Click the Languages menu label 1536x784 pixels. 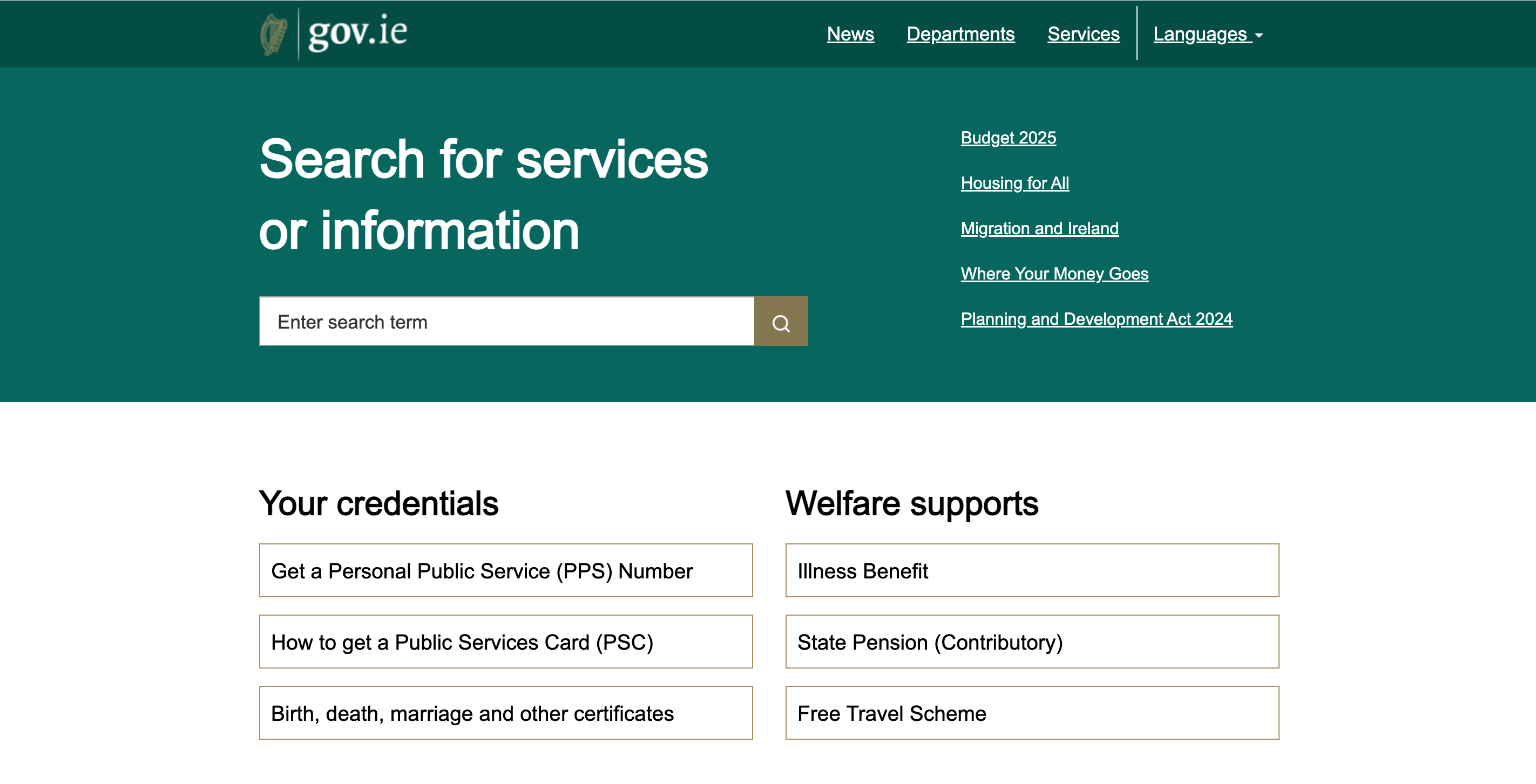[x=1199, y=34]
